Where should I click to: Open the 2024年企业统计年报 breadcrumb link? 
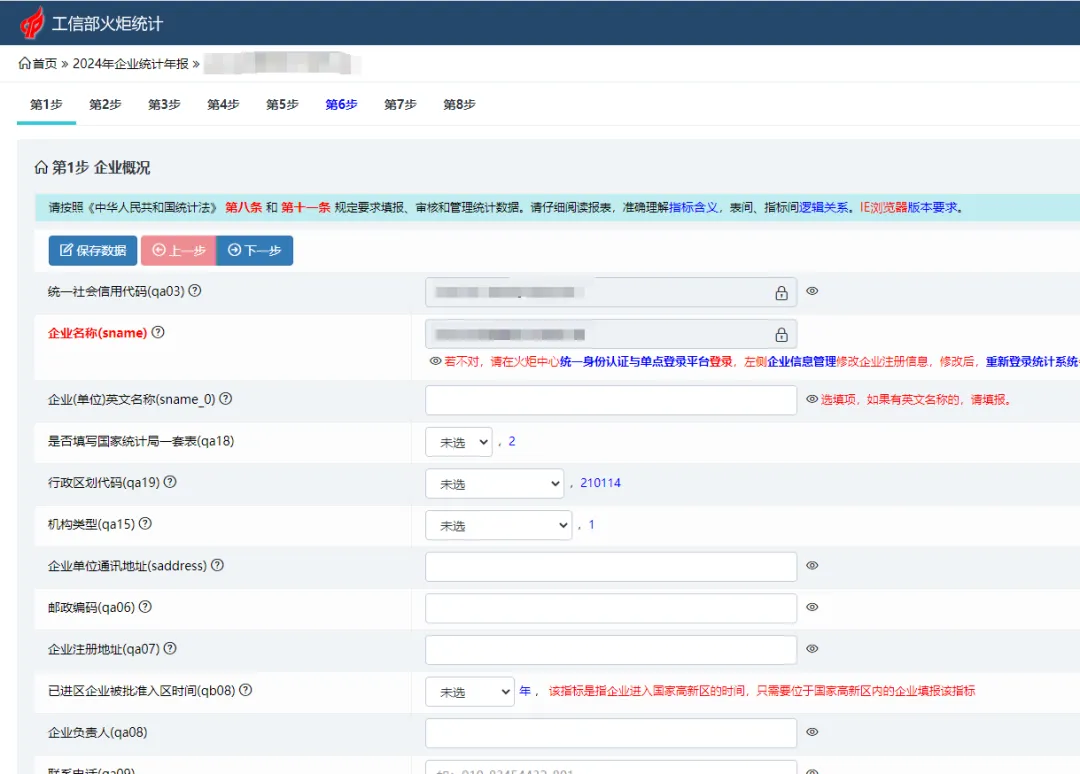click(x=130, y=63)
